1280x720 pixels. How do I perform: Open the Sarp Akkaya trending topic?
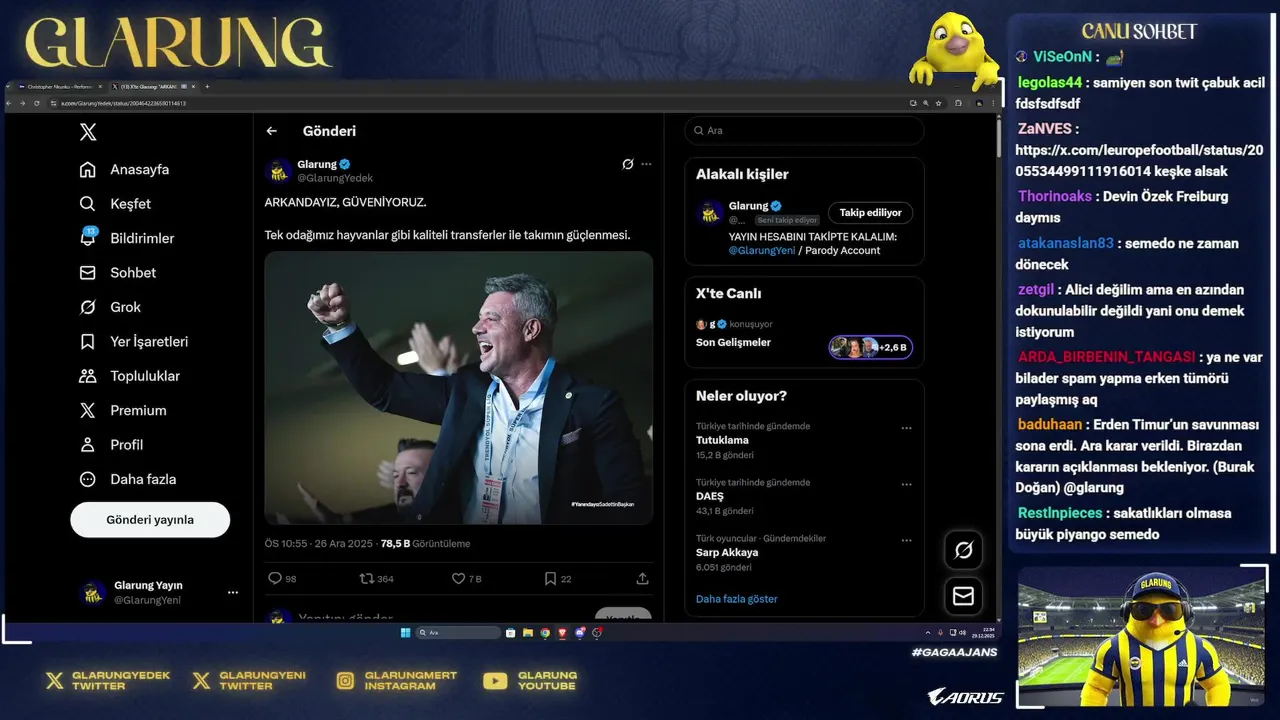click(727, 553)
